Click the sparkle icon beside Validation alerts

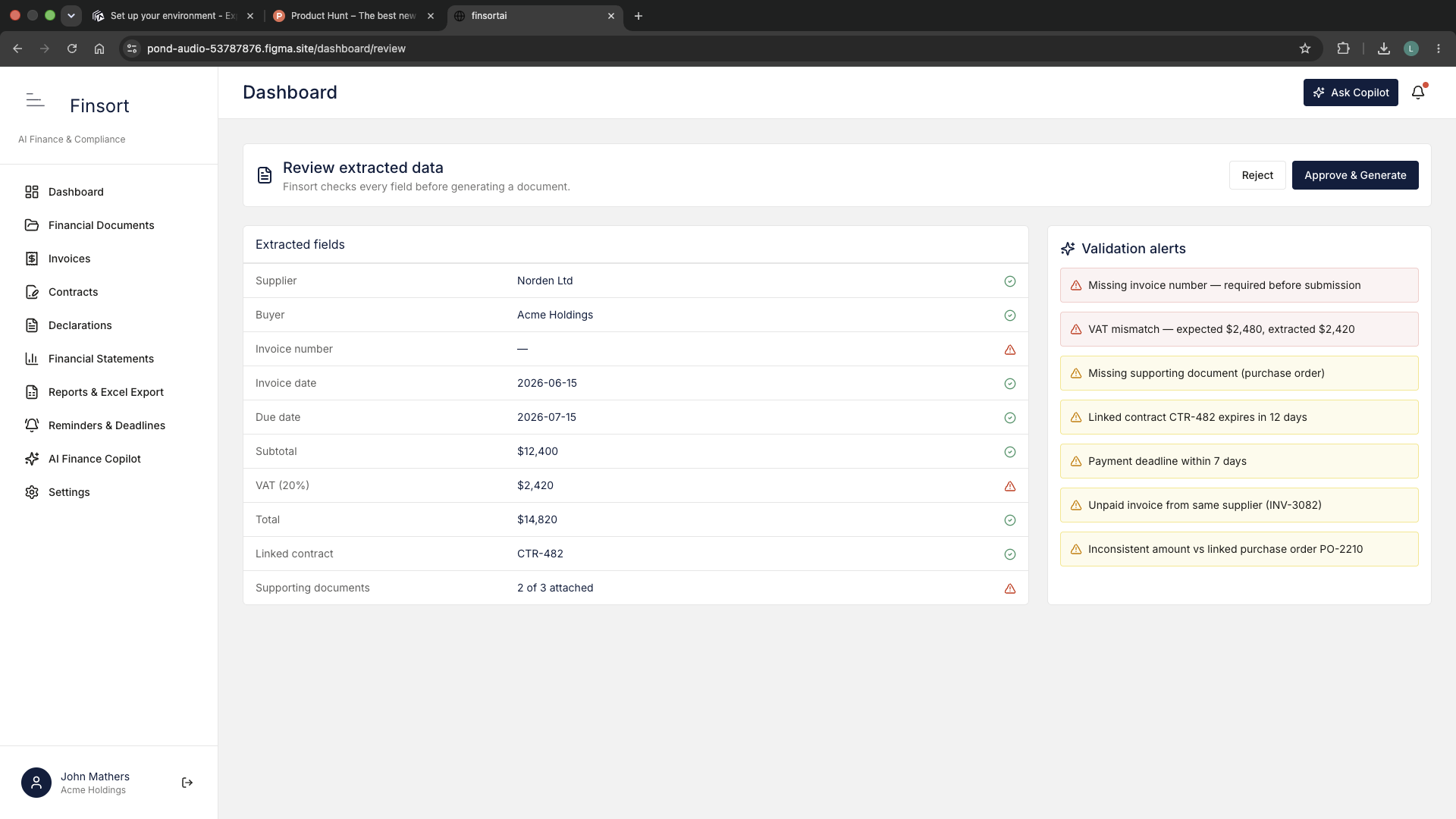coord(1068,249)
